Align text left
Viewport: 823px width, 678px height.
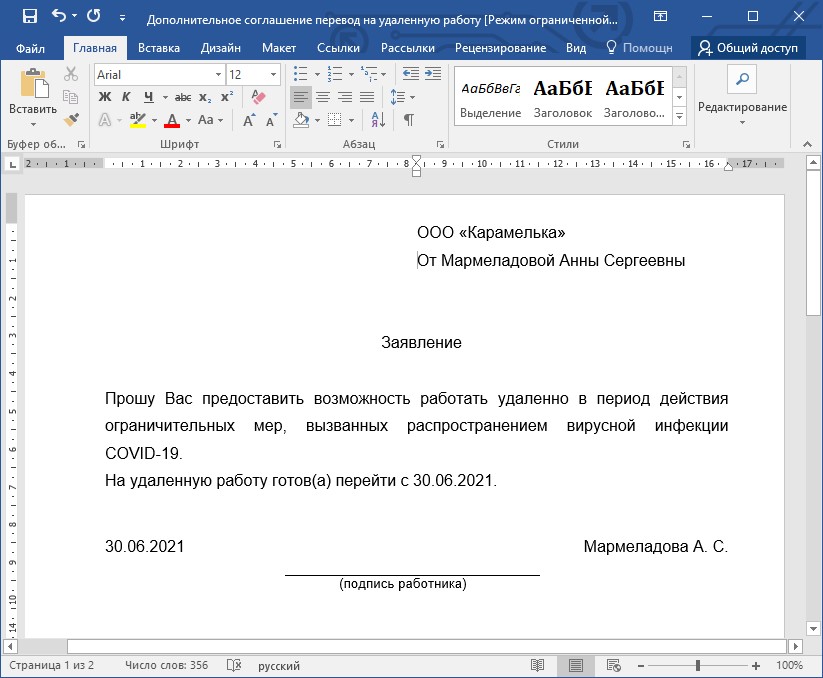pyautogui.click(x=301, y=97)
